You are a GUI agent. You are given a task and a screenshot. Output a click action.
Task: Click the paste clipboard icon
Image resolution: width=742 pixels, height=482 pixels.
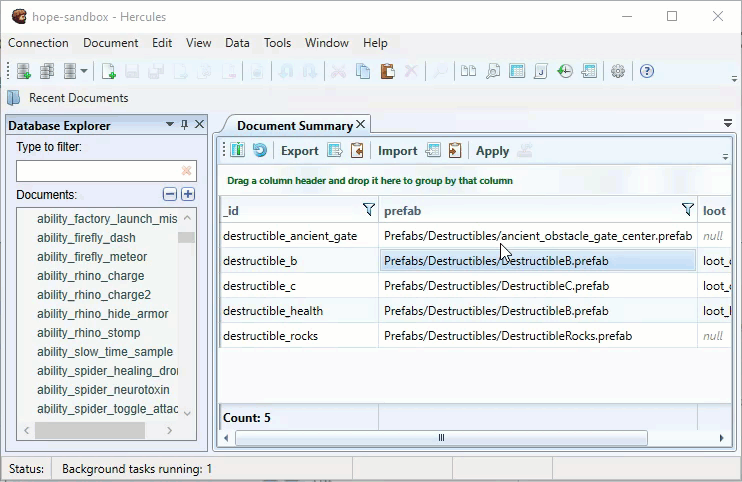click(387, 71)
